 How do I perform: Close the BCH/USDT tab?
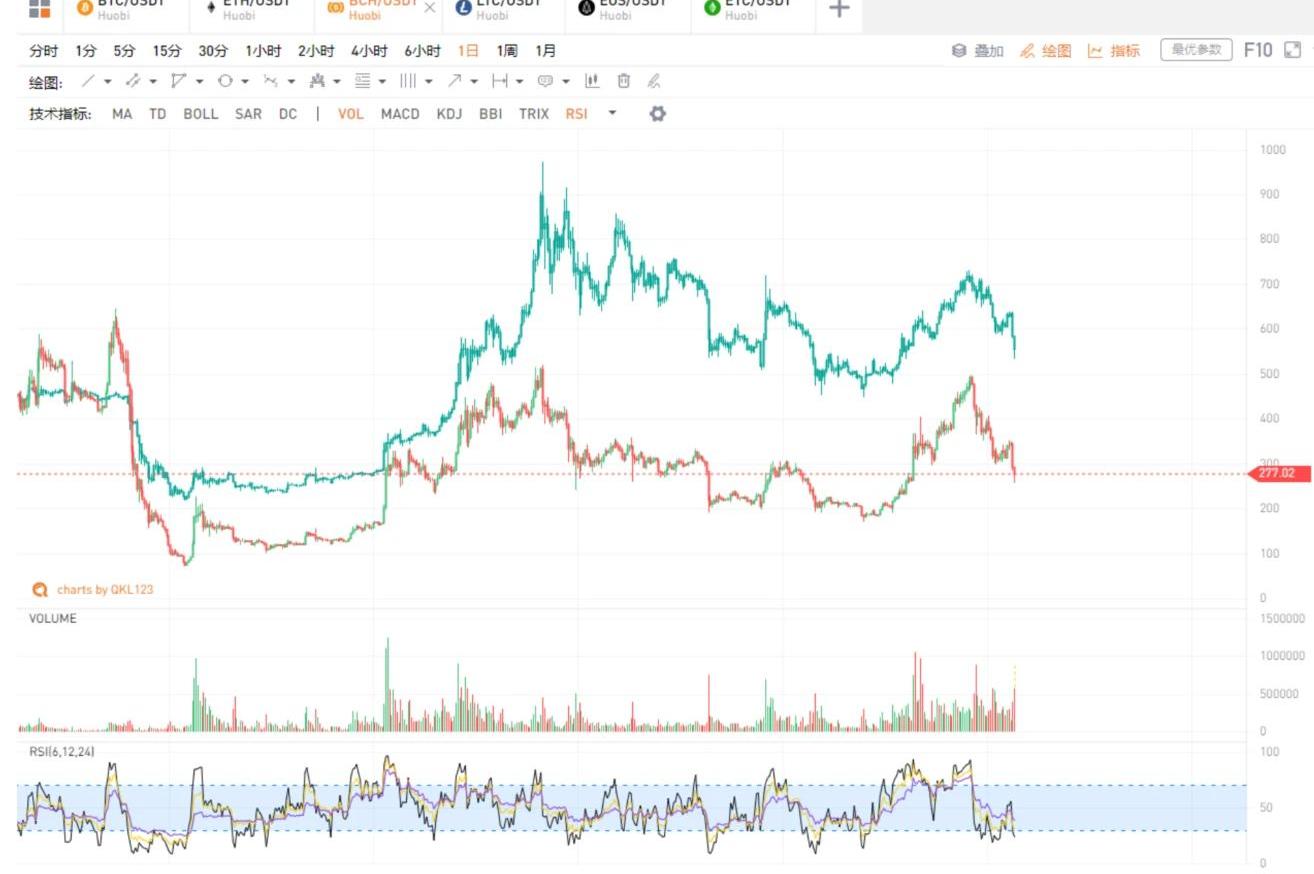[x=430, y=8]
